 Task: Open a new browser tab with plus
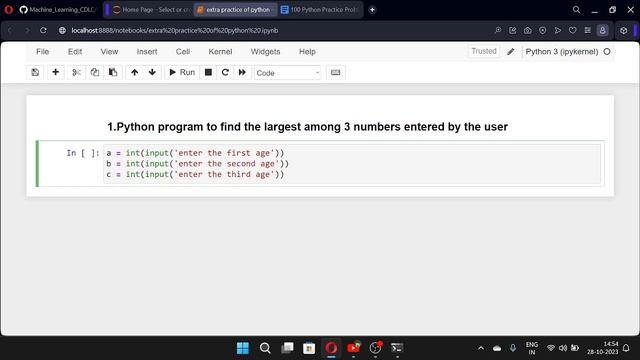(372, 10)
